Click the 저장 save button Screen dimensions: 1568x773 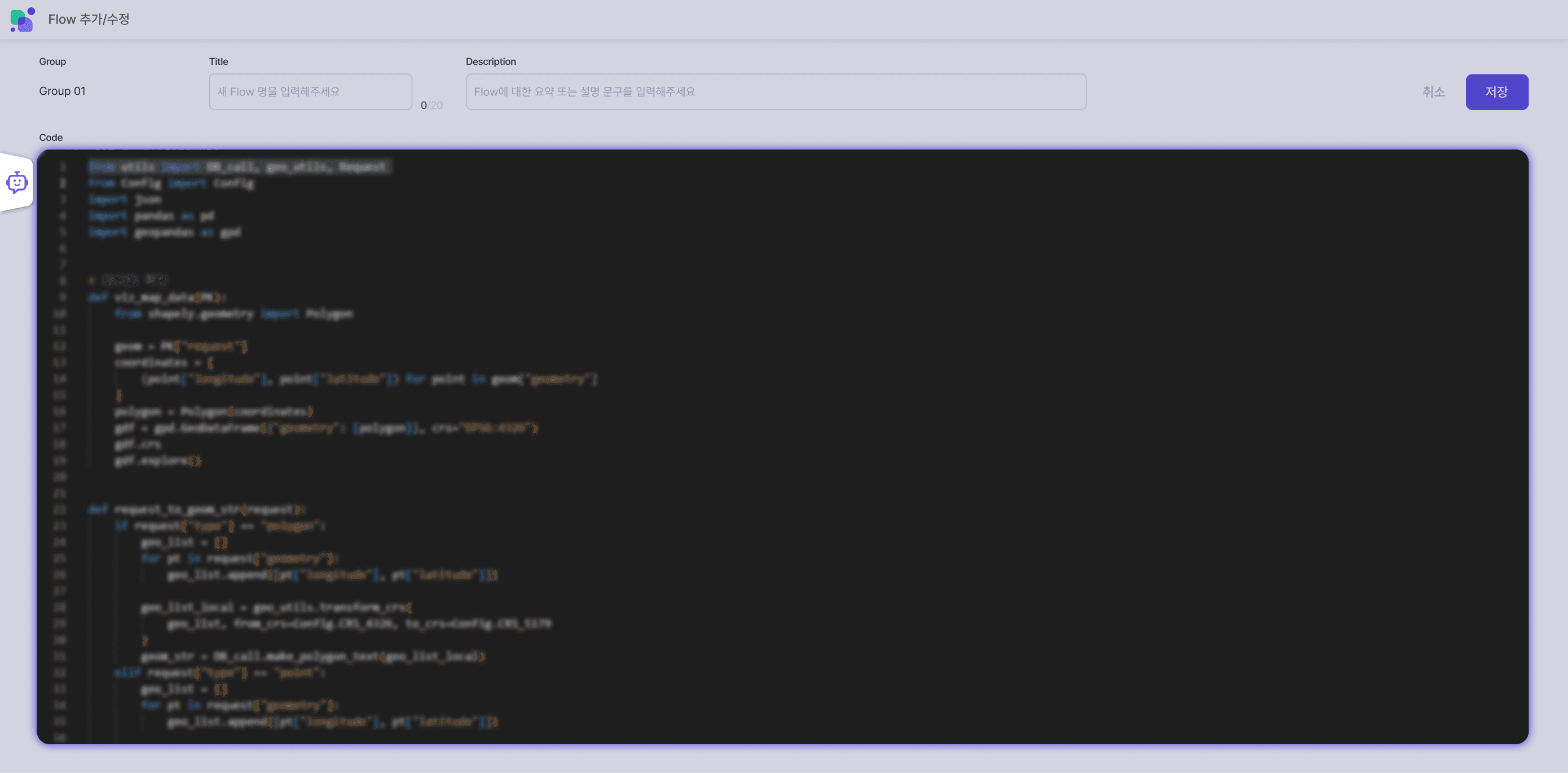tap(1496, 92)
